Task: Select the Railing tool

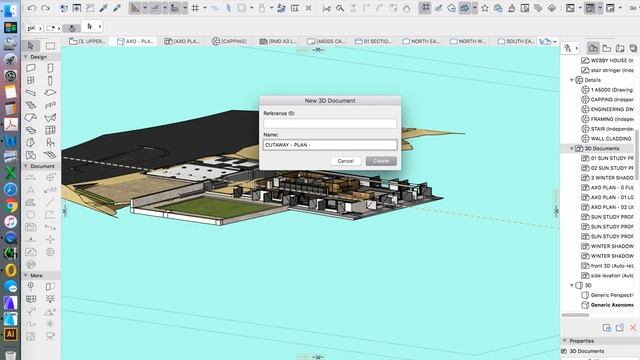Action: pos(50,105)
